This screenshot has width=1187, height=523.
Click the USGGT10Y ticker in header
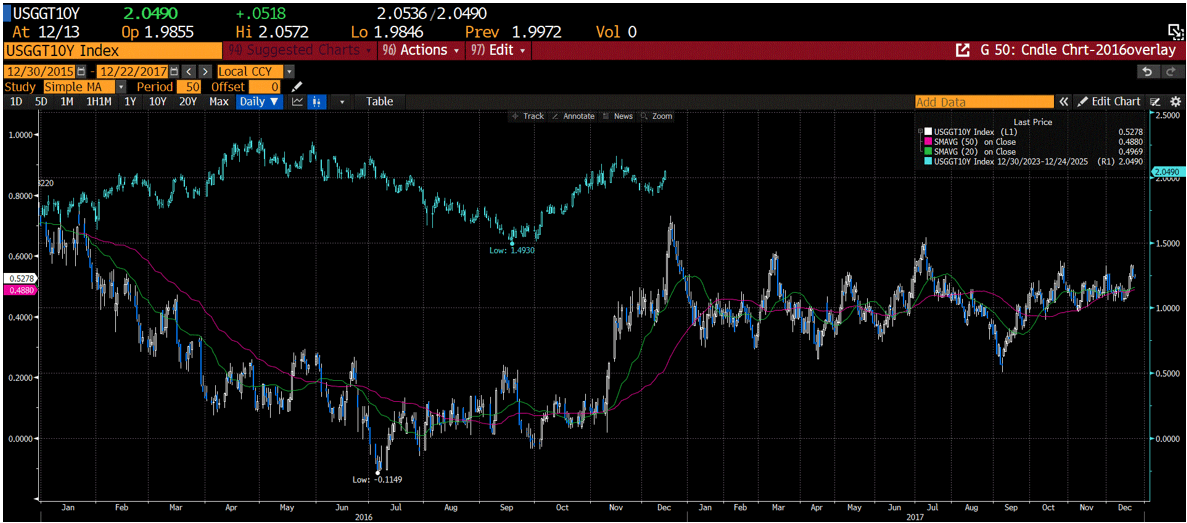tap(44, 14)
